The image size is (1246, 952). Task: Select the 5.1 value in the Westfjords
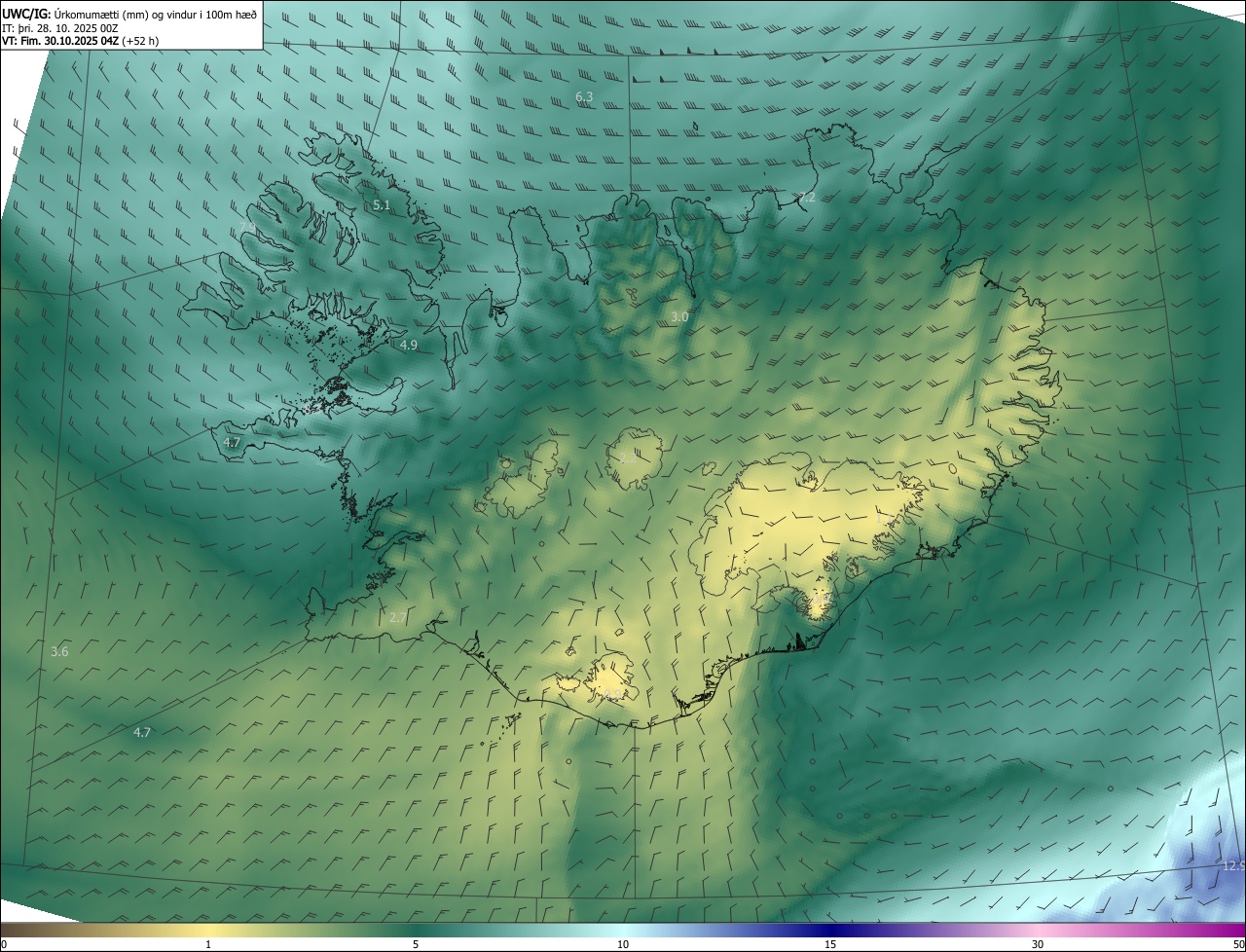(382, 205)
